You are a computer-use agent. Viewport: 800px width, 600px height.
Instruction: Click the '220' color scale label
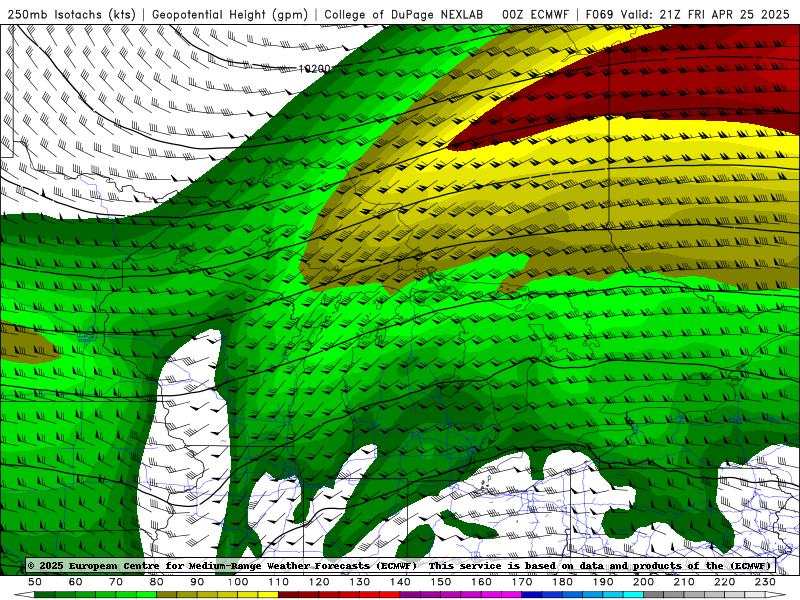724,582
